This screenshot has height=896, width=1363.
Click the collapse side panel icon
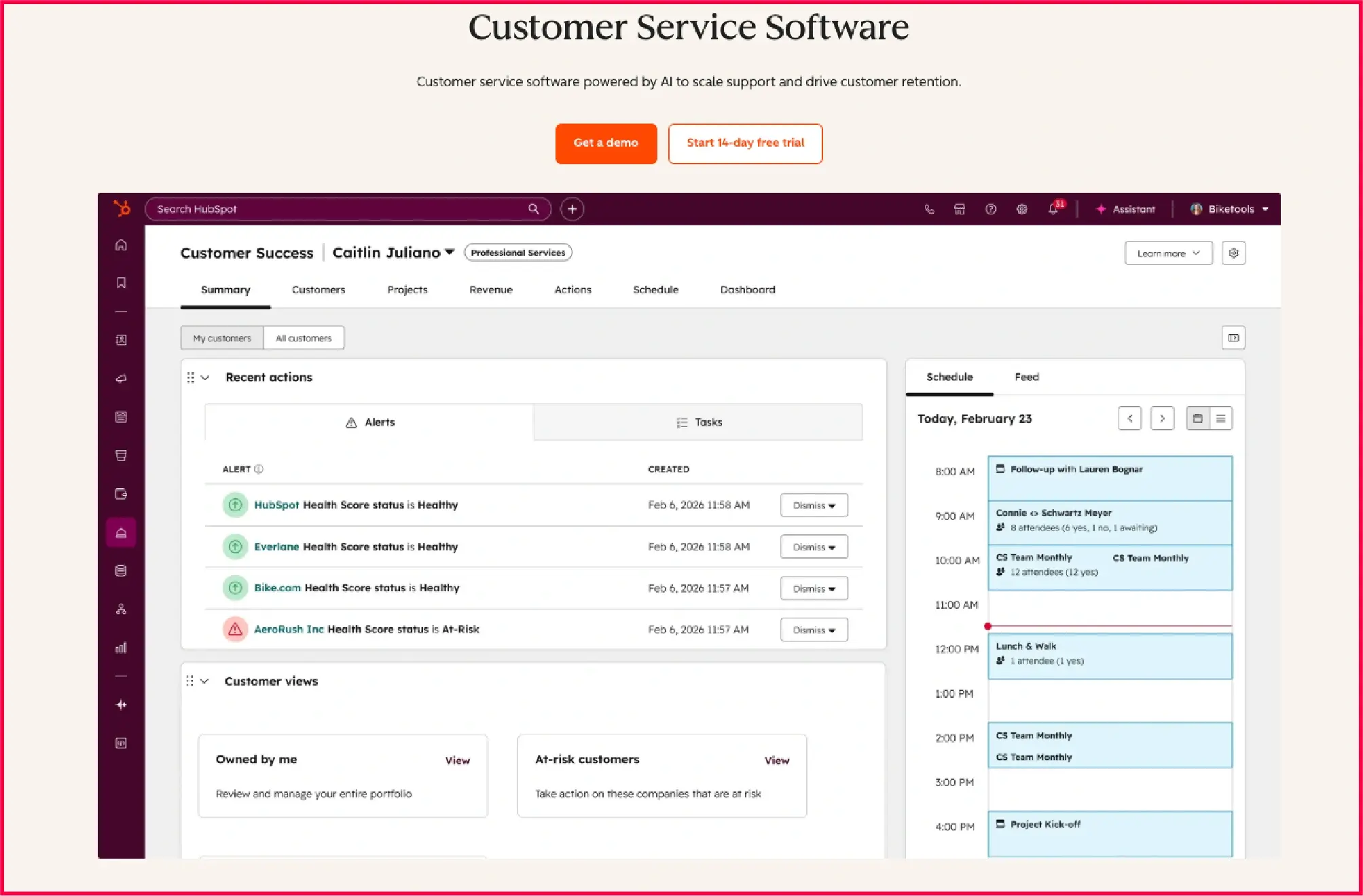click(1233, 338)
